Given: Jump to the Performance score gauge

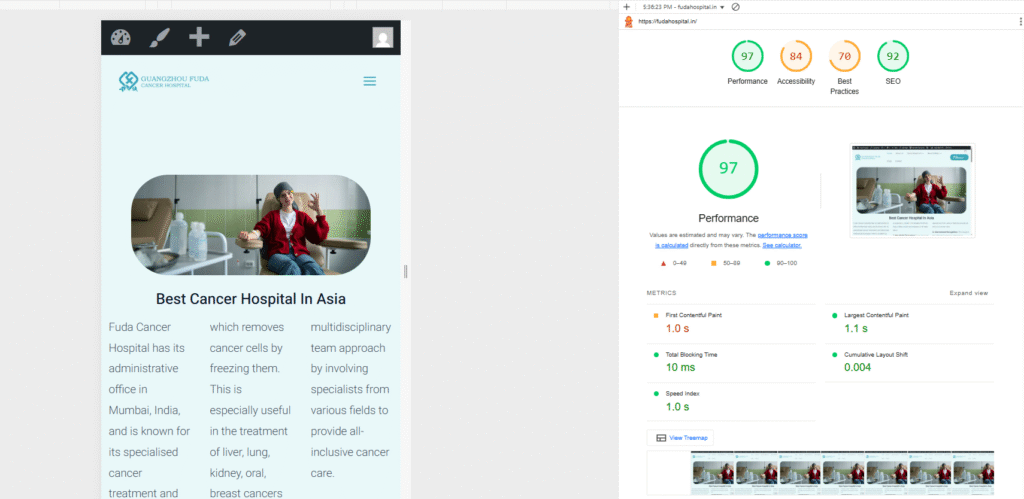Looking at the screenshot, I should coord(747,57).
